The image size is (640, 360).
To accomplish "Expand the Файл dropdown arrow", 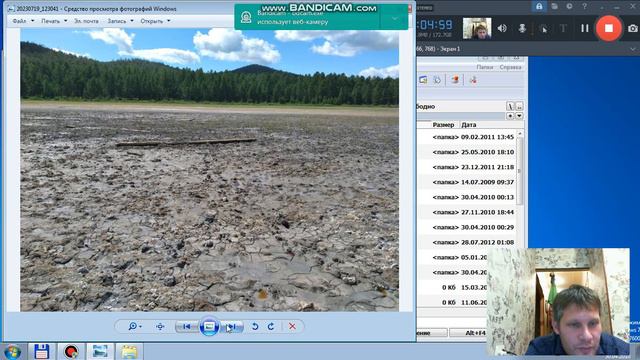I will tap(33, 21).
